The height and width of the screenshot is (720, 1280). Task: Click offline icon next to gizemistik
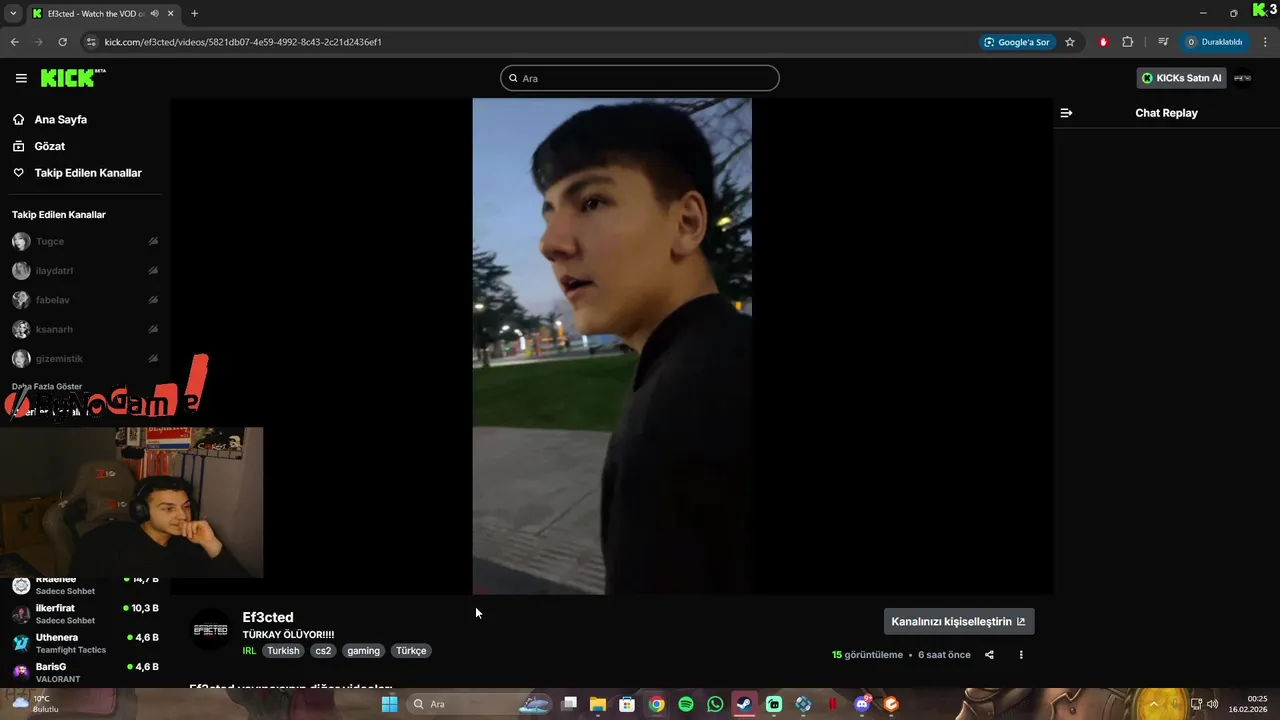coord(153,358)
